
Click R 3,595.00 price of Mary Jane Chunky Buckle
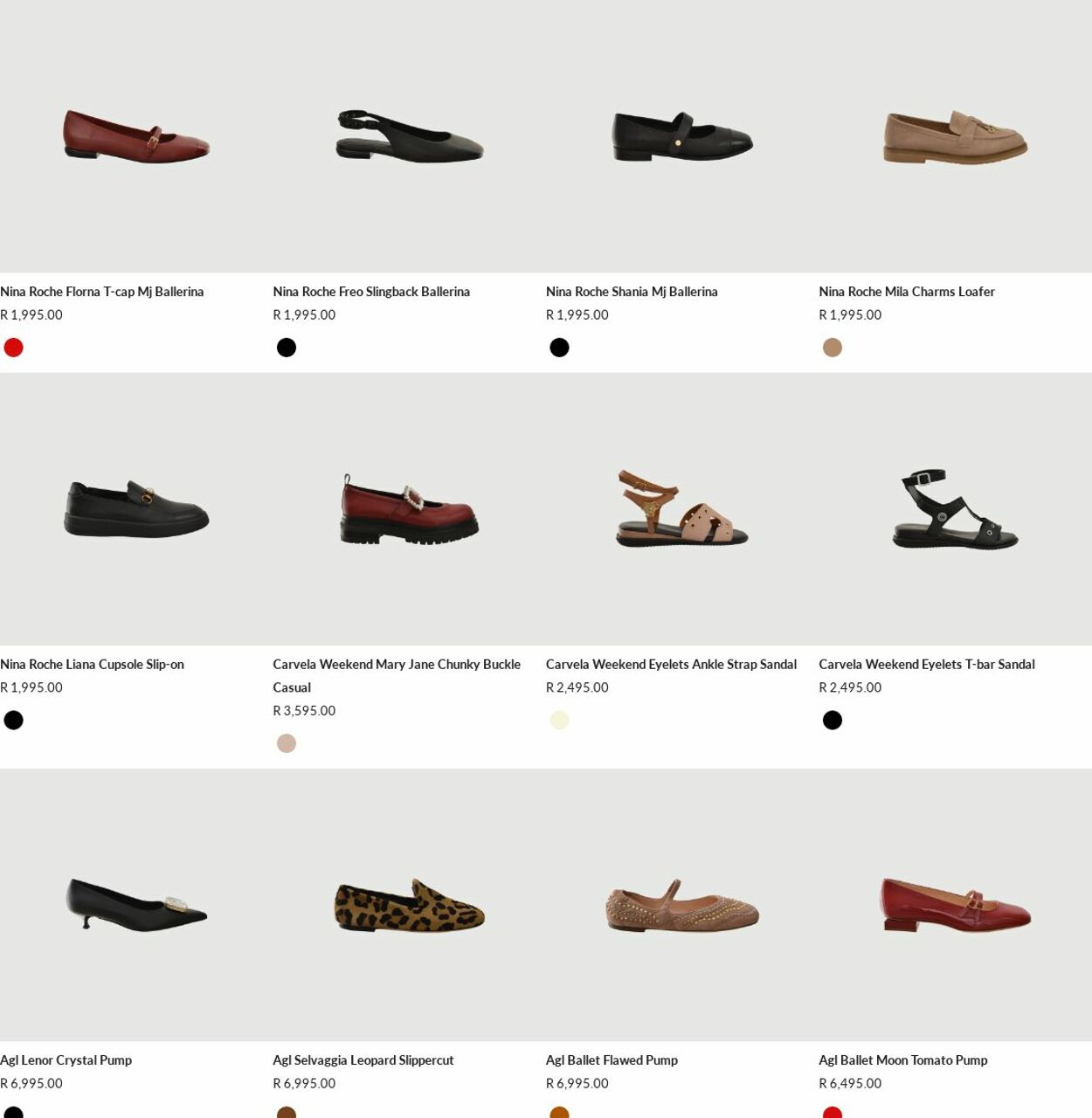click(304, 711)
